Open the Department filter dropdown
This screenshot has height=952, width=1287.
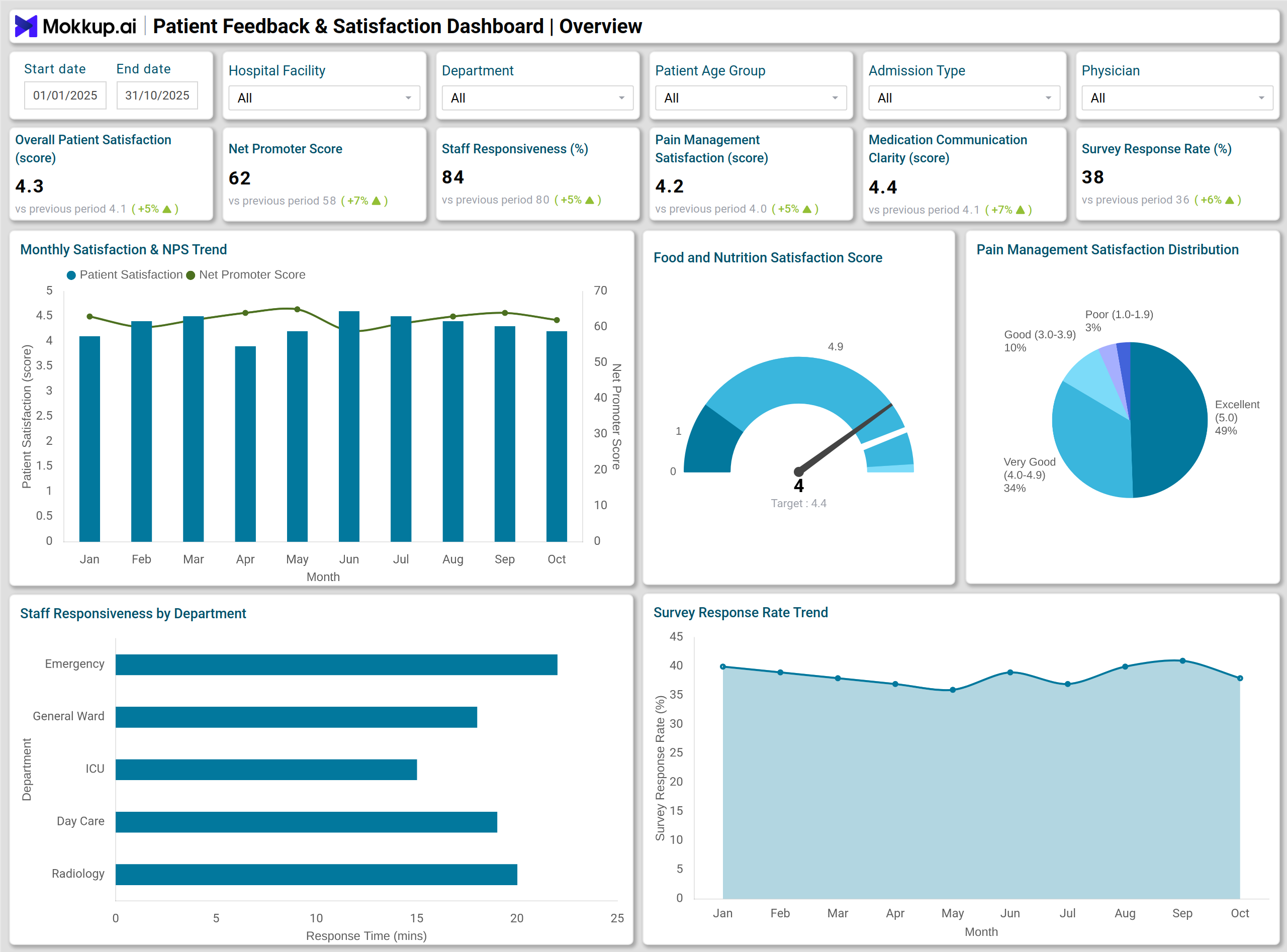537,98
